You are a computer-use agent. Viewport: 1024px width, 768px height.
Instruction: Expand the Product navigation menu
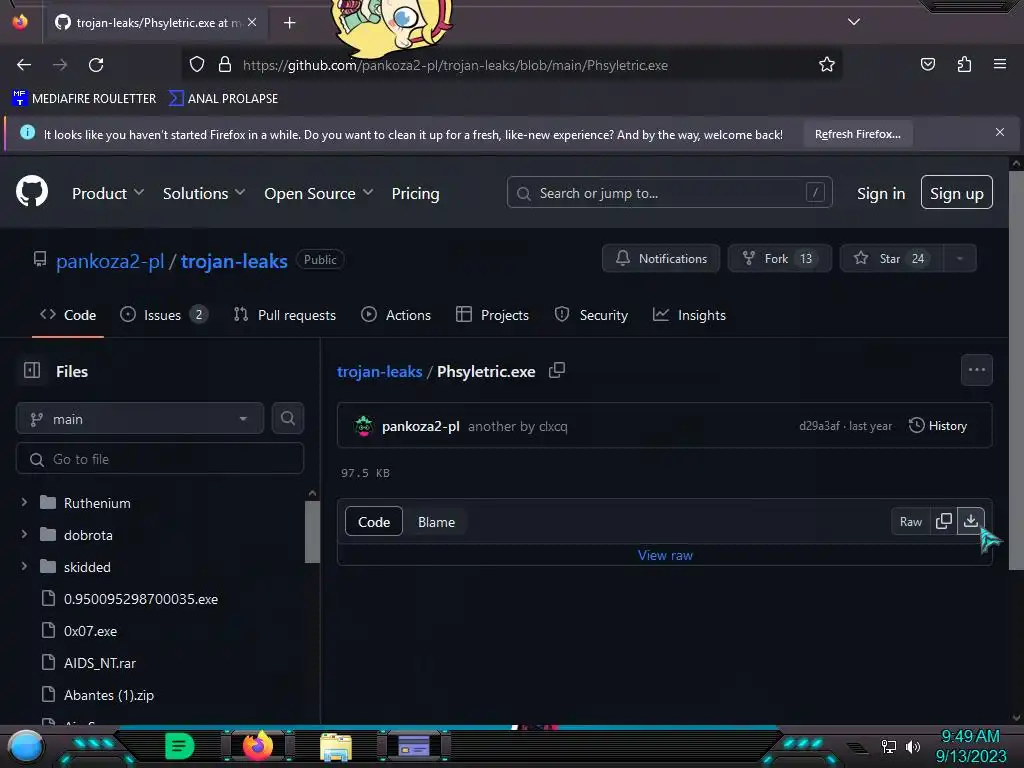pyautogui.click(x=108, y=193)
